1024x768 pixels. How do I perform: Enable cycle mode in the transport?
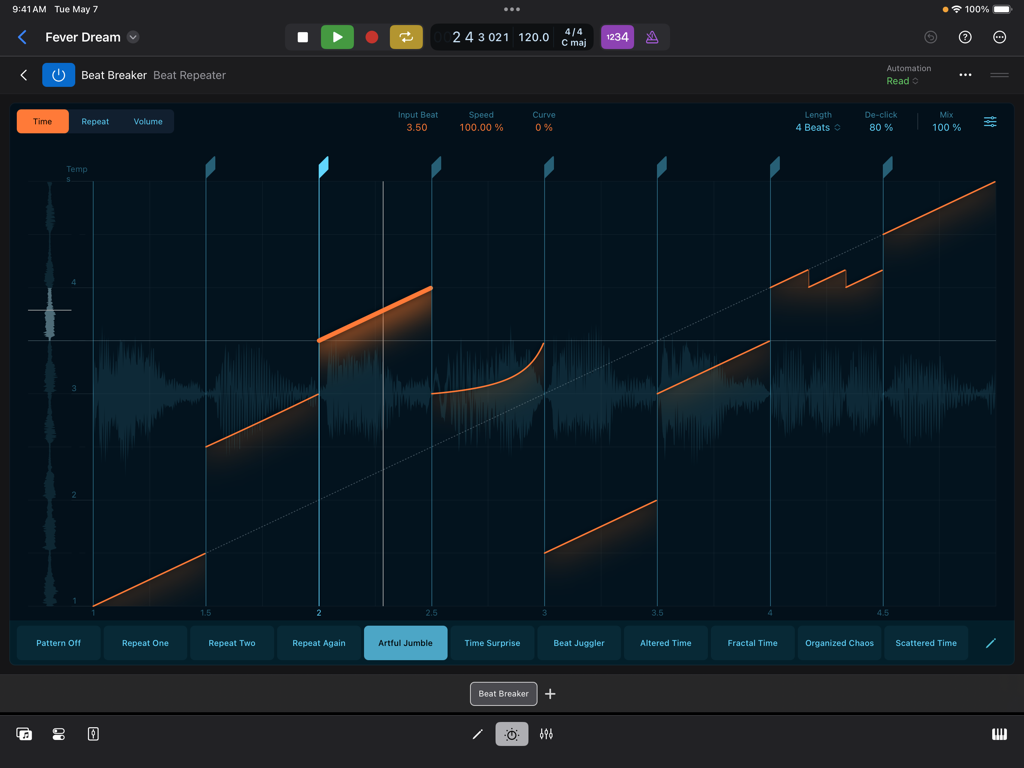[x=407, y=37]
